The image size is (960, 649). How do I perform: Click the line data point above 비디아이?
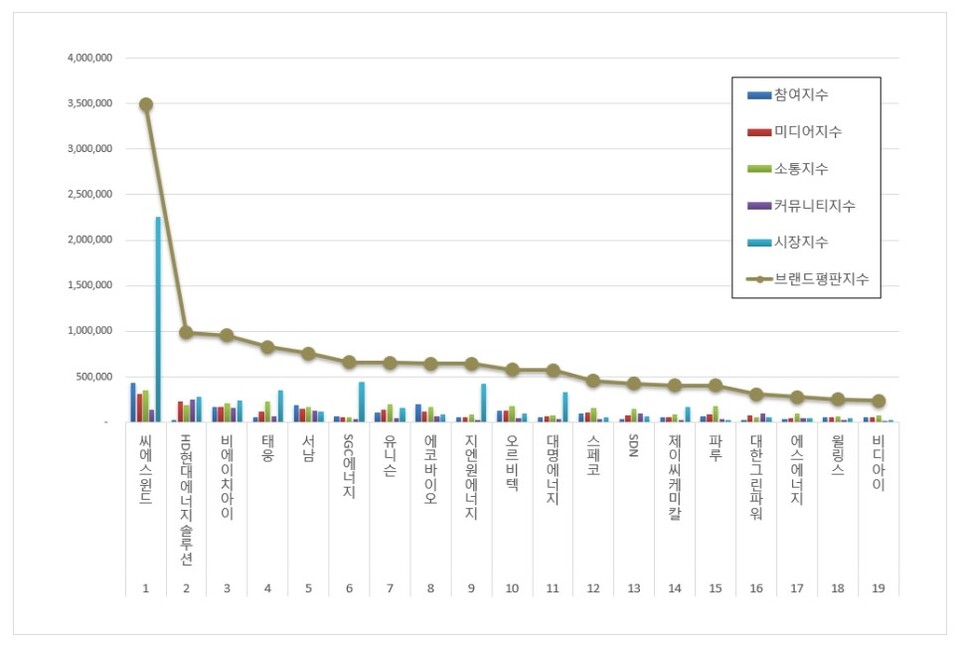click(878, 400)
